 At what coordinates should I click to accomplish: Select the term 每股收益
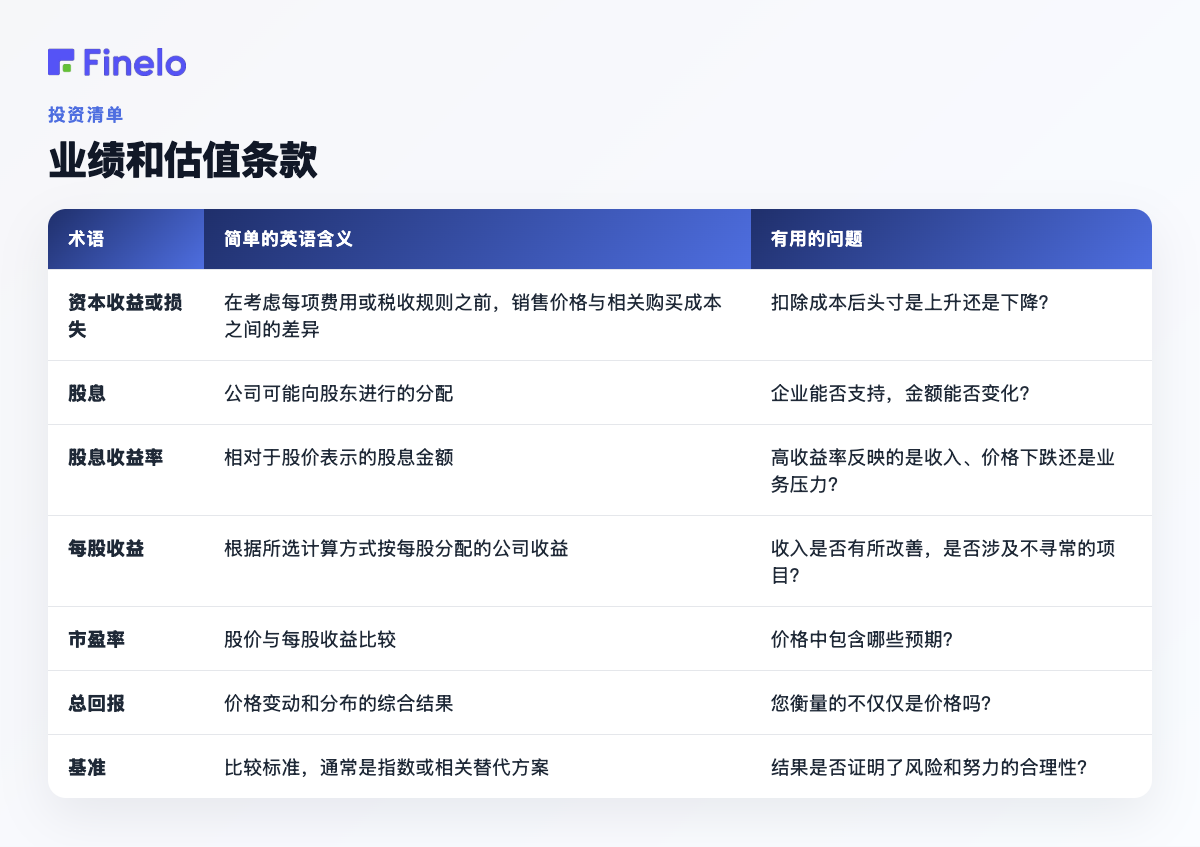[x=106, y=548]
